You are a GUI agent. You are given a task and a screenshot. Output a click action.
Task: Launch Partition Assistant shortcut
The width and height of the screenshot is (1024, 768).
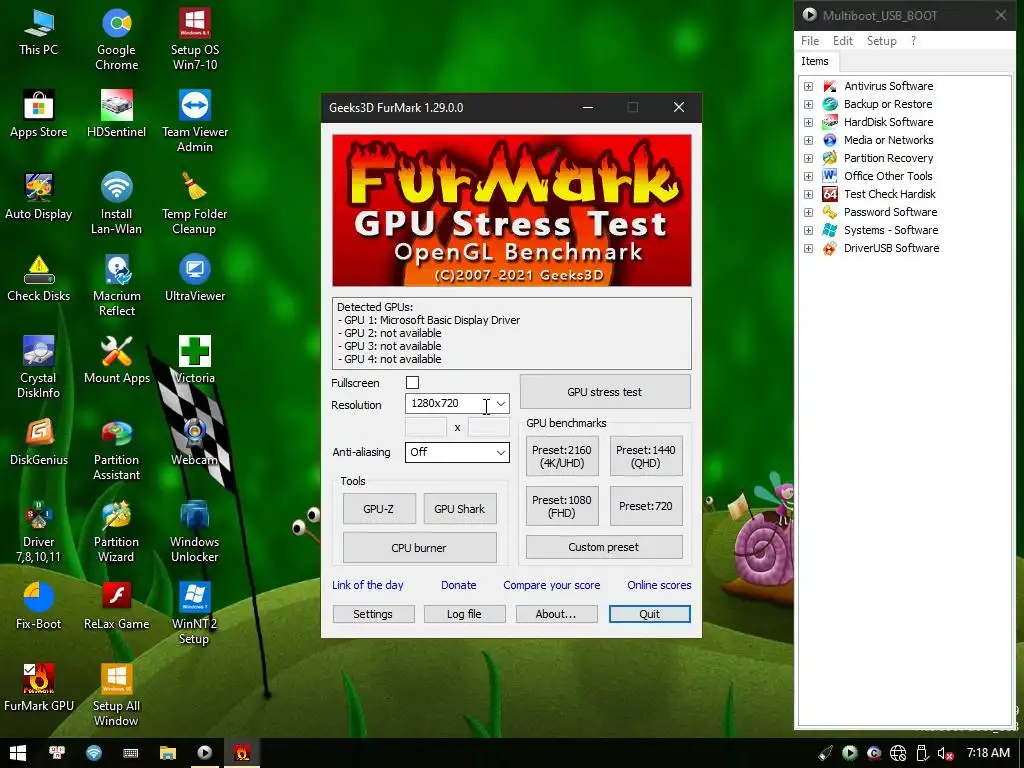(x=116, y=449)
